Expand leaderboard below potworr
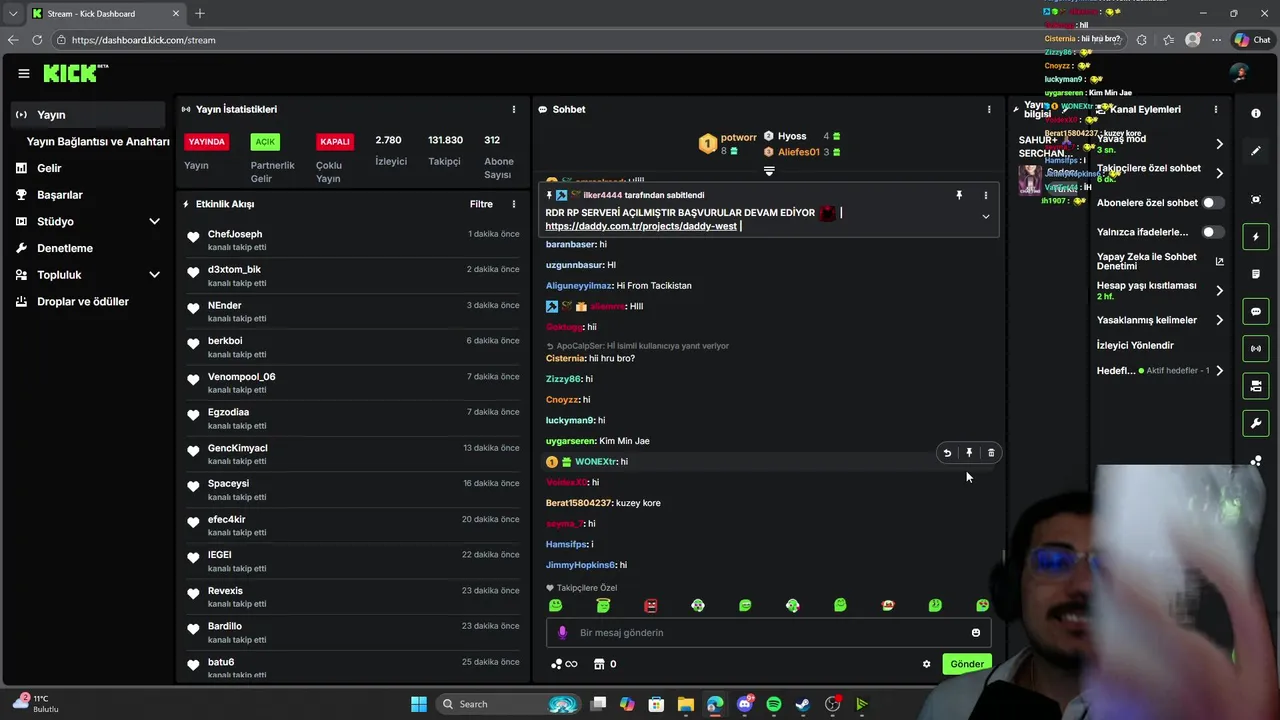Screen dimensions: 1280x720 [769, 171]
